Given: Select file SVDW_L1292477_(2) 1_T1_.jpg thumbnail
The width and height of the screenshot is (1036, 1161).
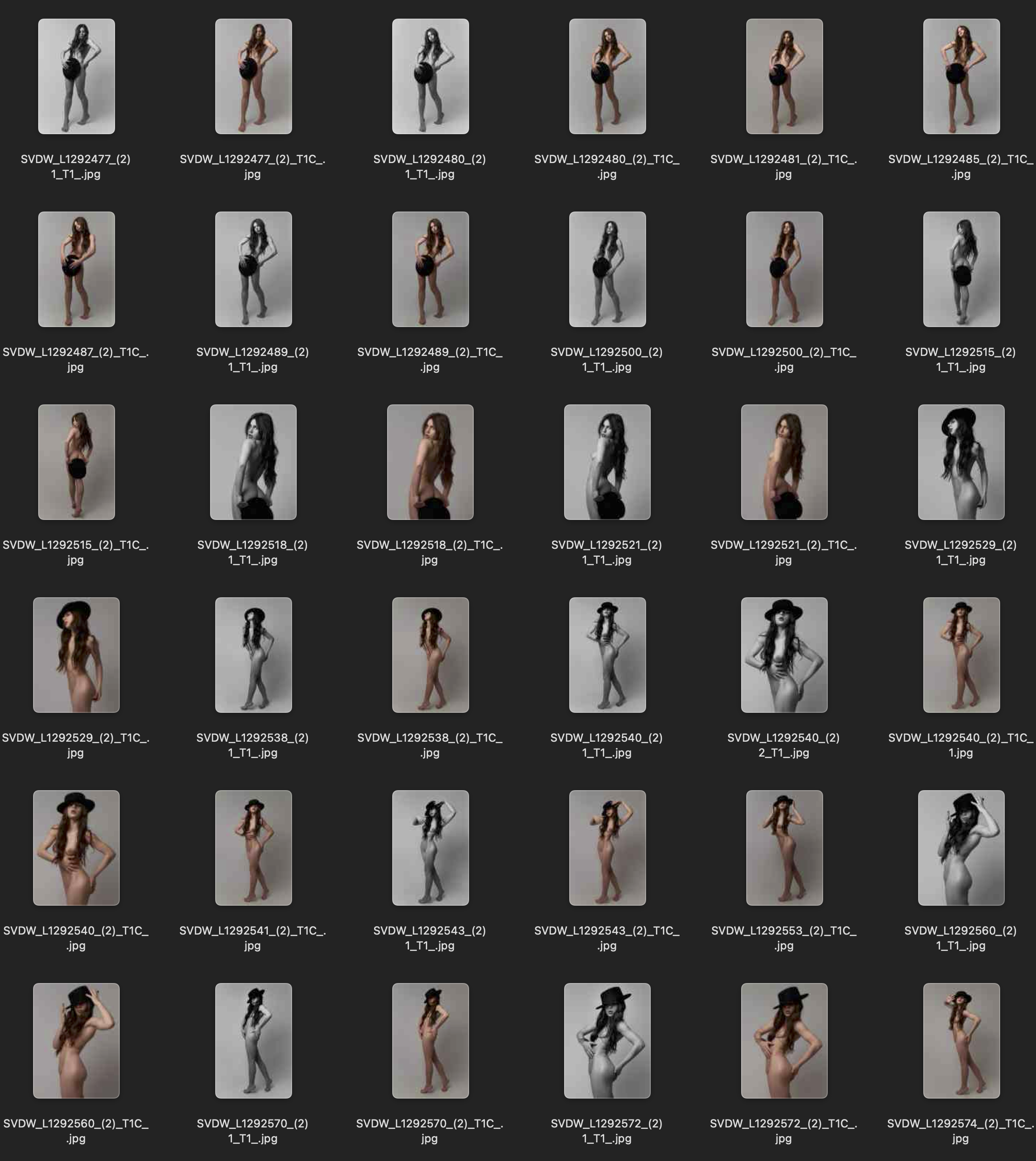Looking at the screenshot, I should point(76,76).
